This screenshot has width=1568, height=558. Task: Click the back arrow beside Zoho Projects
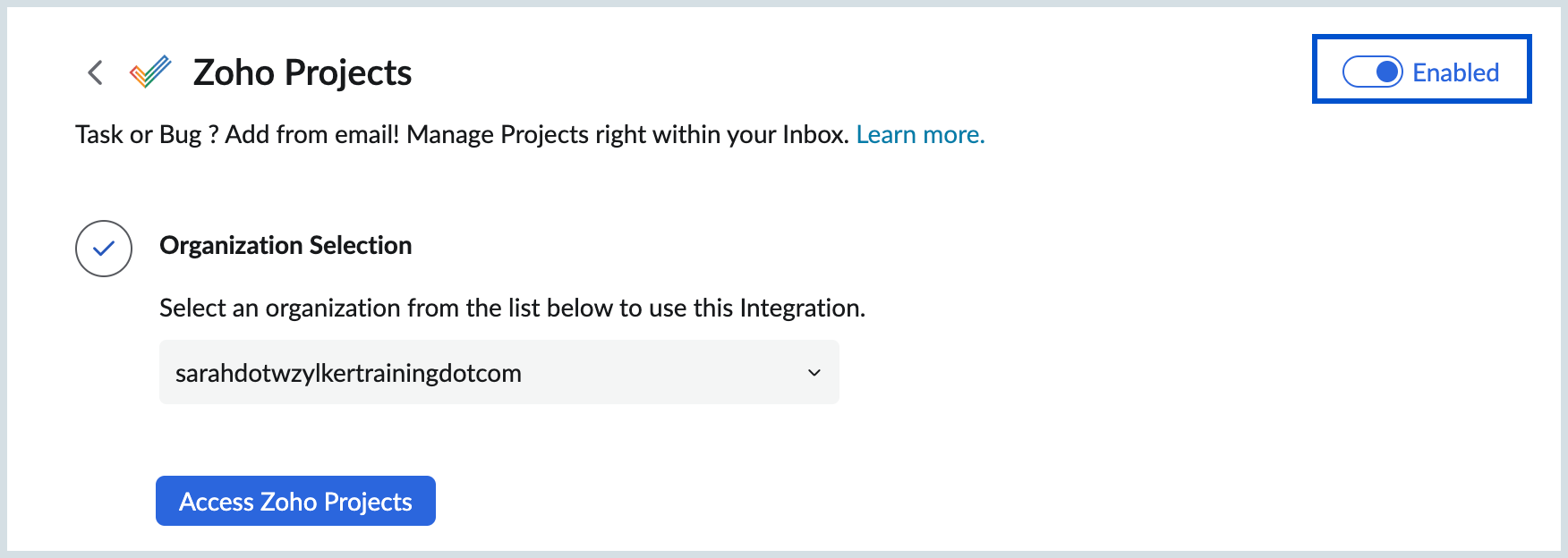pos(94,72)
